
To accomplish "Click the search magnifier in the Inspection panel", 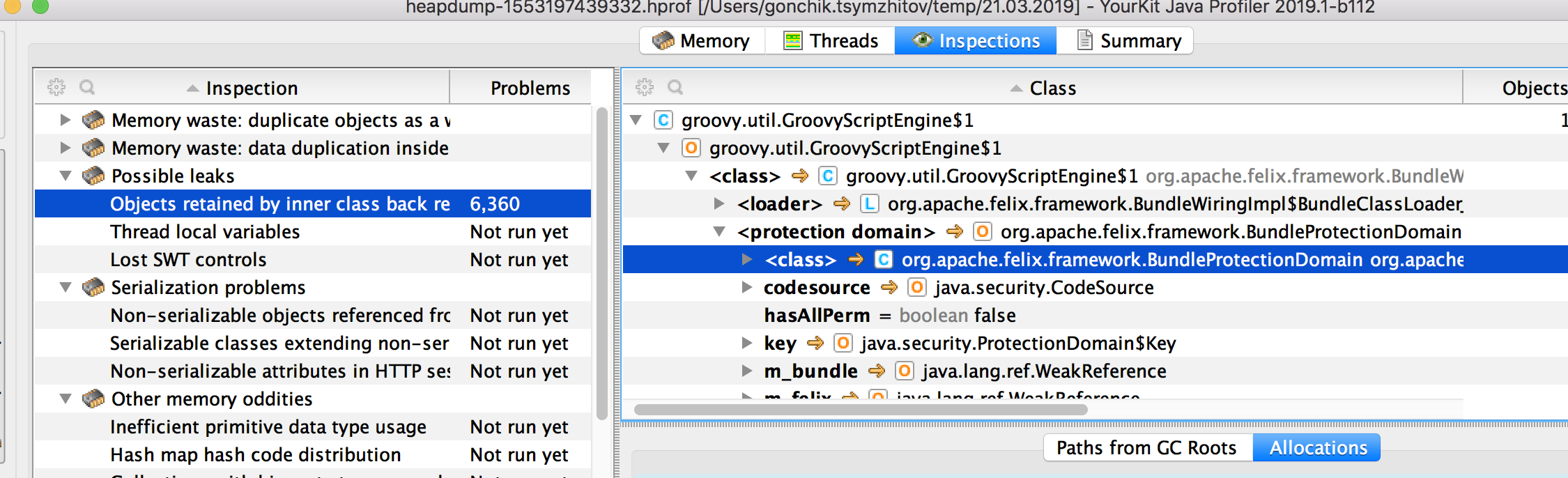I will [87, 87].
